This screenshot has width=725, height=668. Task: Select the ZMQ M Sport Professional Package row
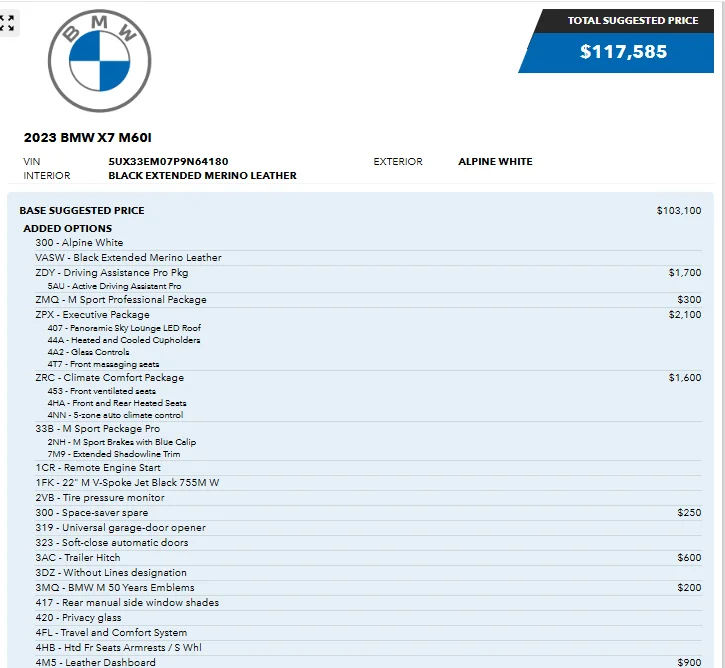tap(368, 300)
